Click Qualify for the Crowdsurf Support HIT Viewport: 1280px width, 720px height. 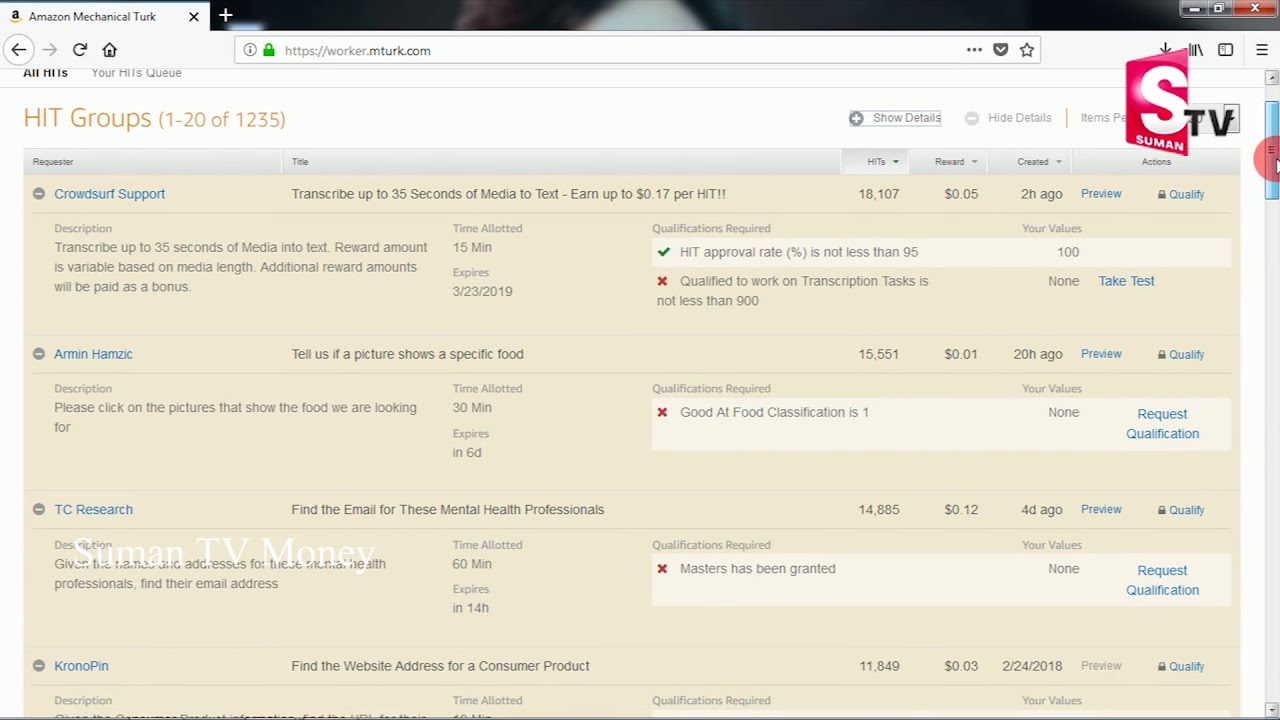[x=1181, y=195]
